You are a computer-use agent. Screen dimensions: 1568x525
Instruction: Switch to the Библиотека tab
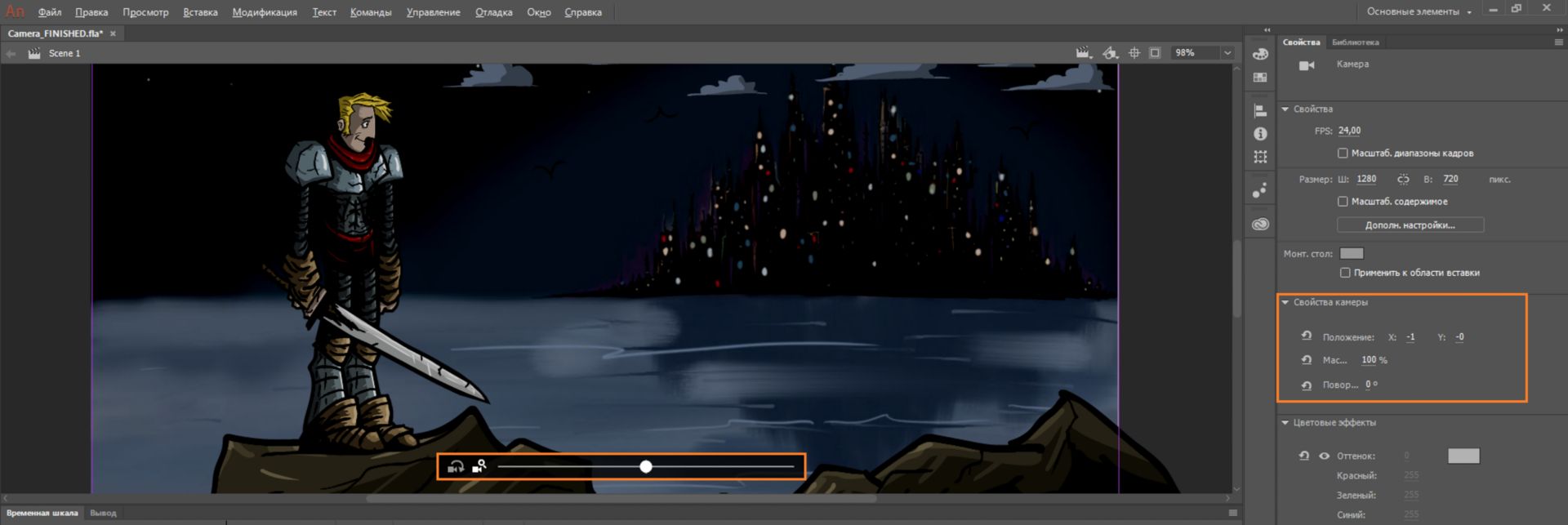pyautogui.click(x=1355, y=42)
